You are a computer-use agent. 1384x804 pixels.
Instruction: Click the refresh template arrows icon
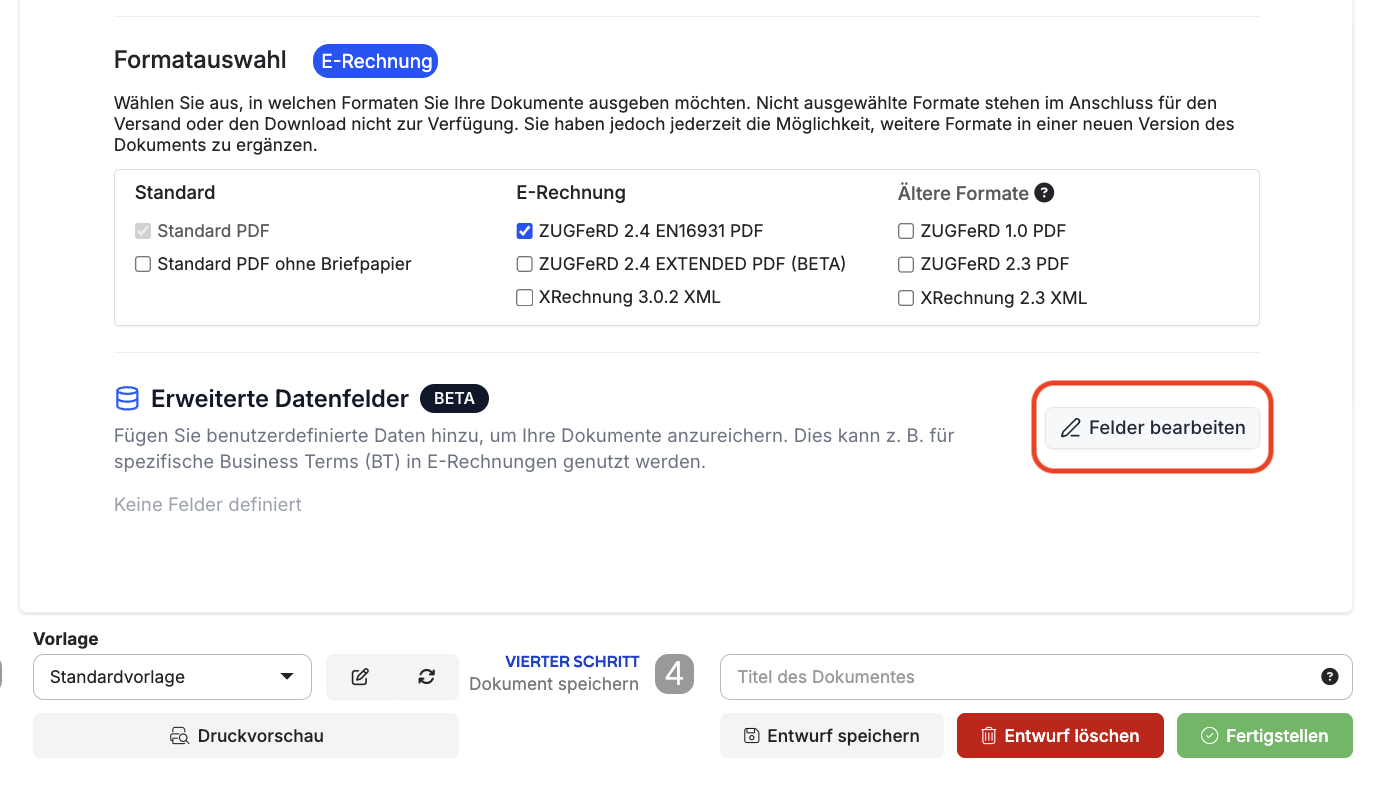(427, 677)
